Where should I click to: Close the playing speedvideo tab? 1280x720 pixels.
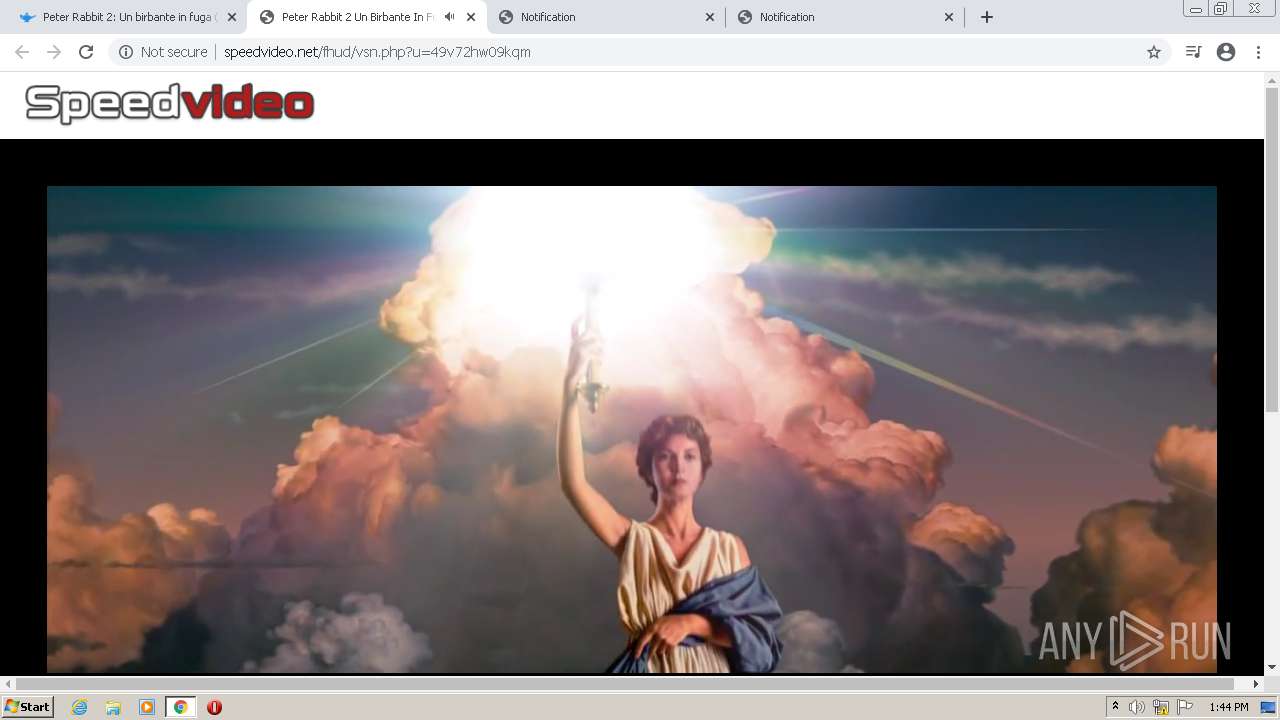(x=471, y=17)
